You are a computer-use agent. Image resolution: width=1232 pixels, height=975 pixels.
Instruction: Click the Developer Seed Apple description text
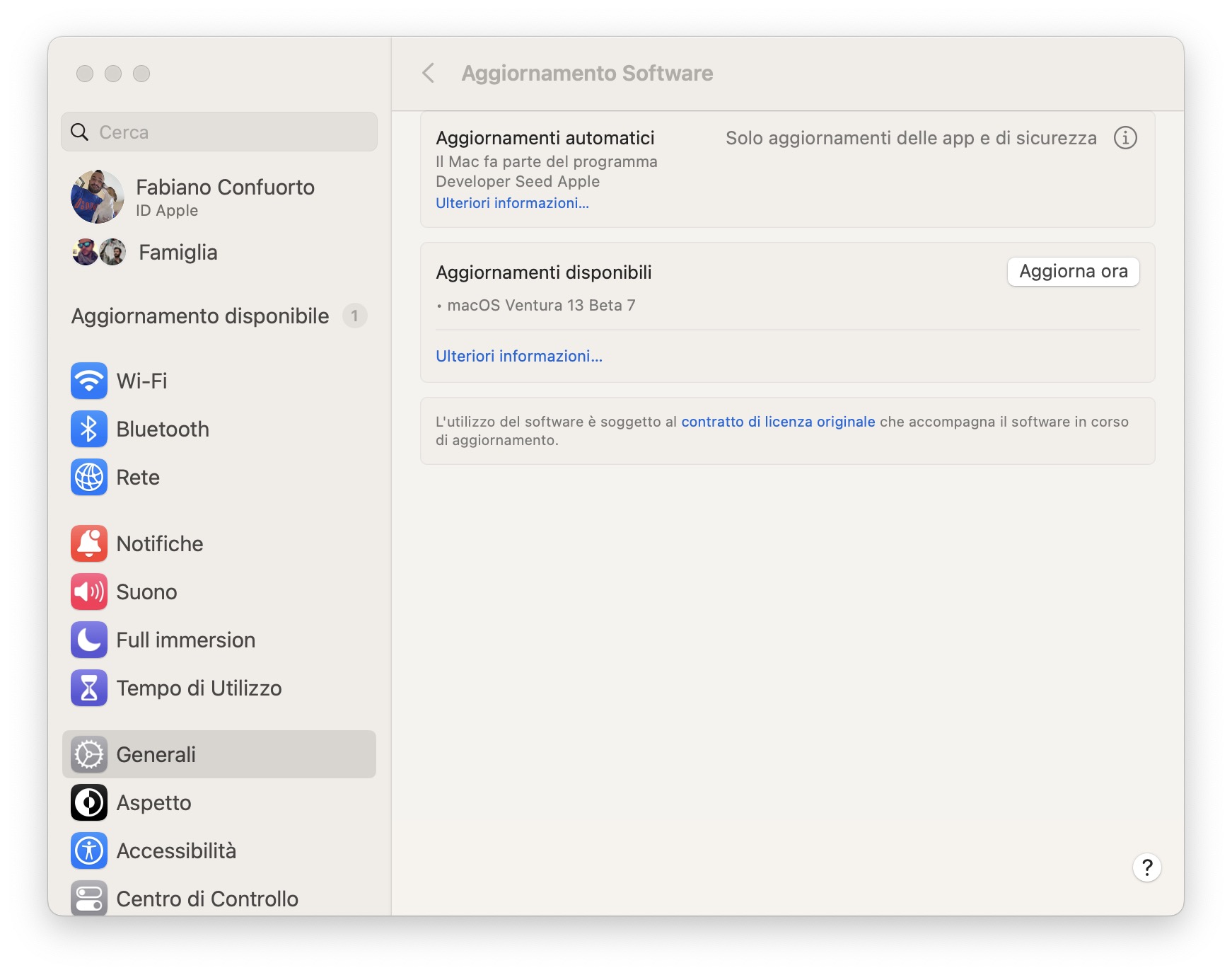(547, 172)
